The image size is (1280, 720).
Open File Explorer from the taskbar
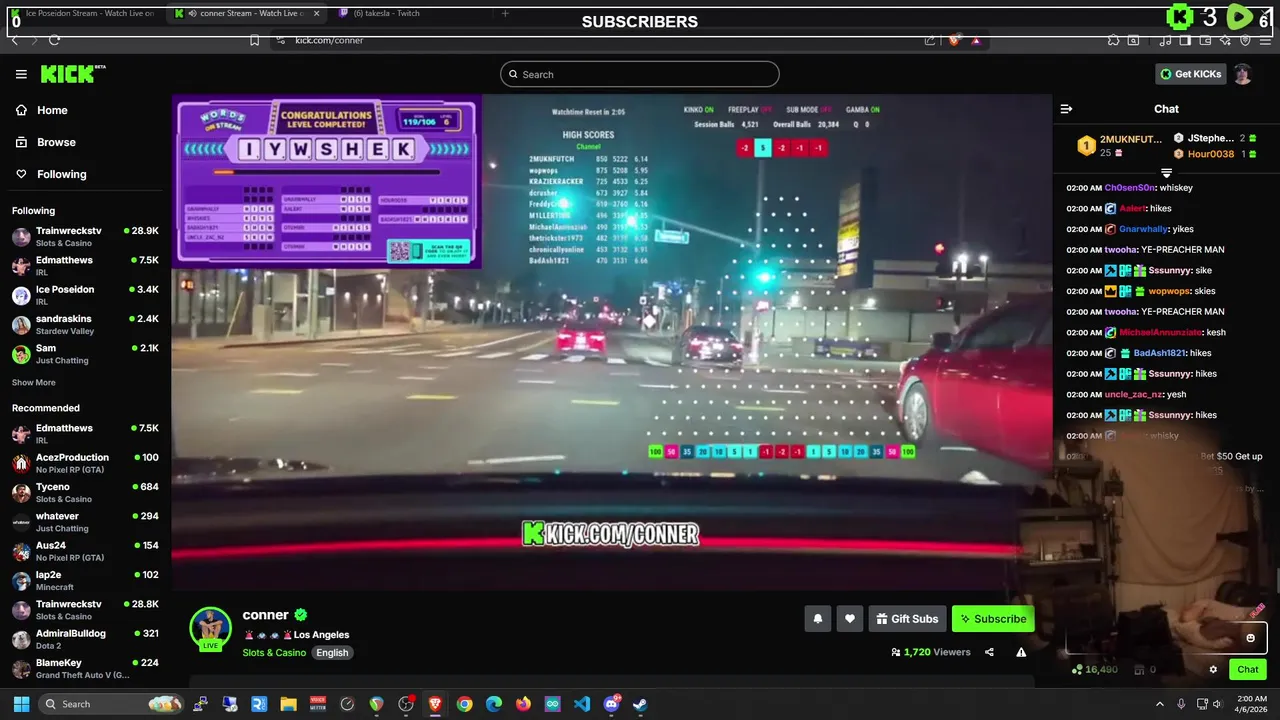click(288, 704)
